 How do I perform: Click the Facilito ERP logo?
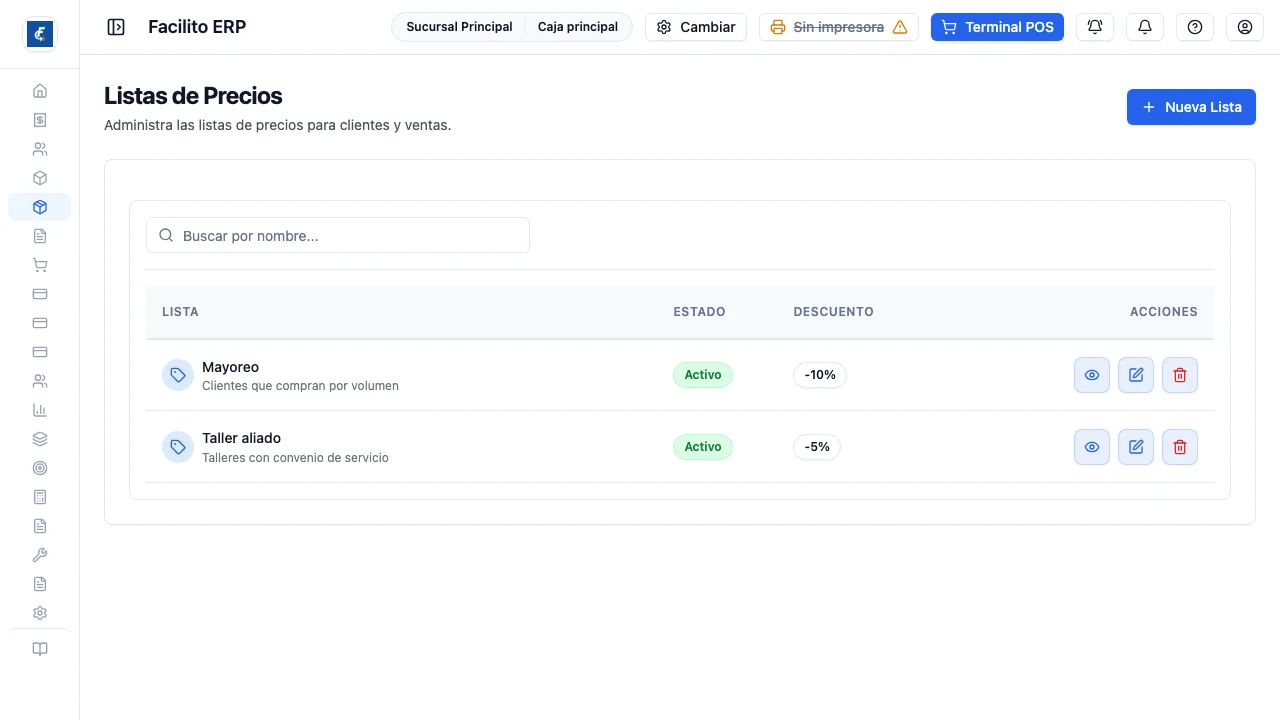click(x=40, y=34)
